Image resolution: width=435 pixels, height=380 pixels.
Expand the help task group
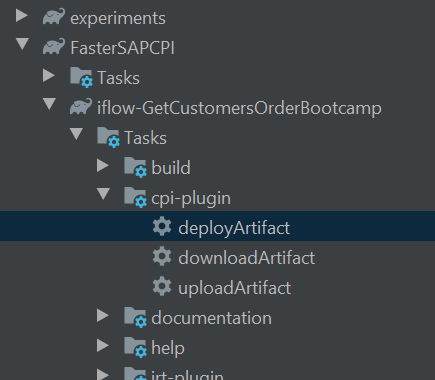pyautogui.click(x=103, y=346)
